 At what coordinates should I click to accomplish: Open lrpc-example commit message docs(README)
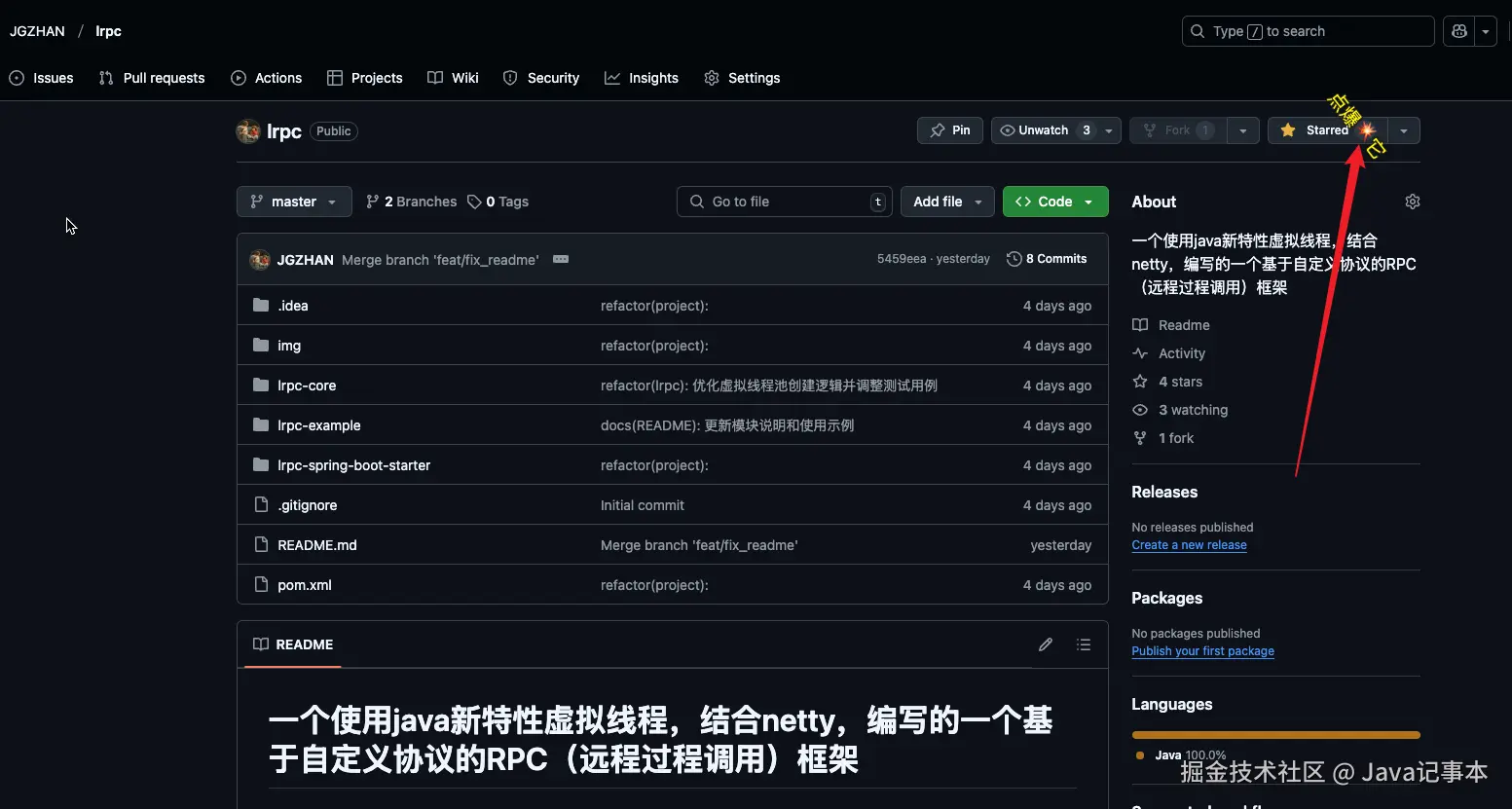(727, 425)
